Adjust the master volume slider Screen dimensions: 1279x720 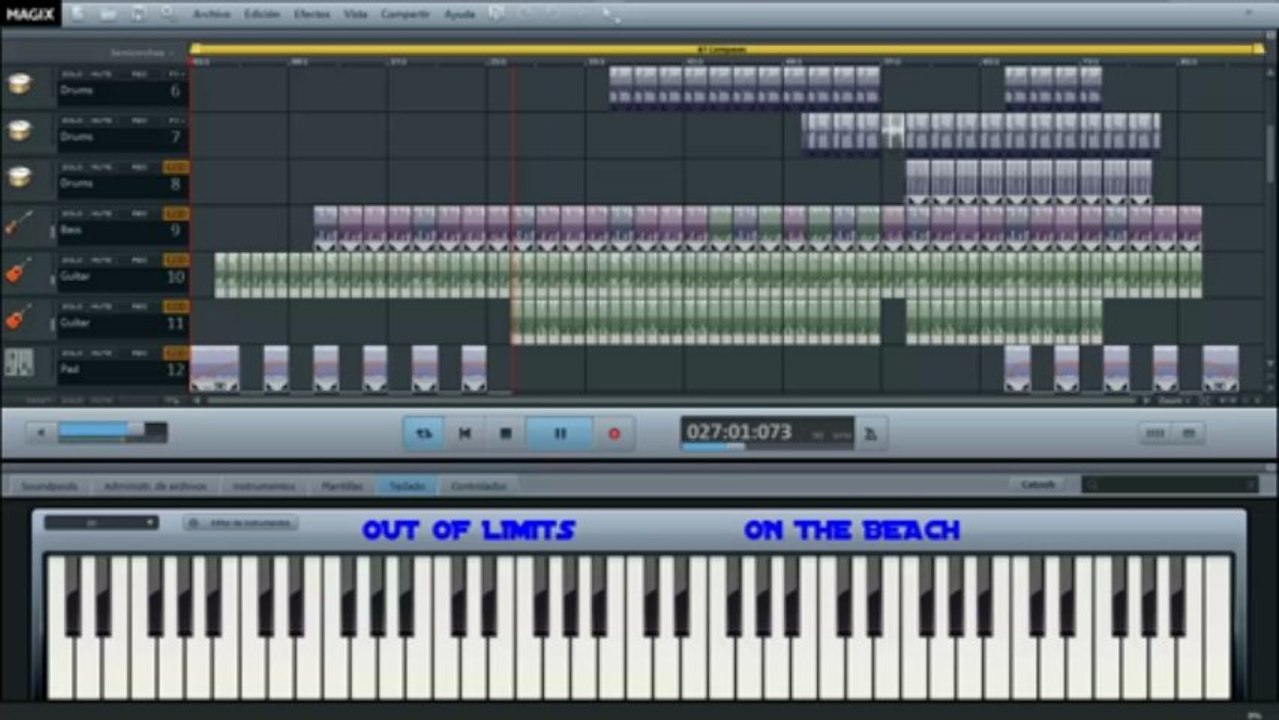point(112,432)
